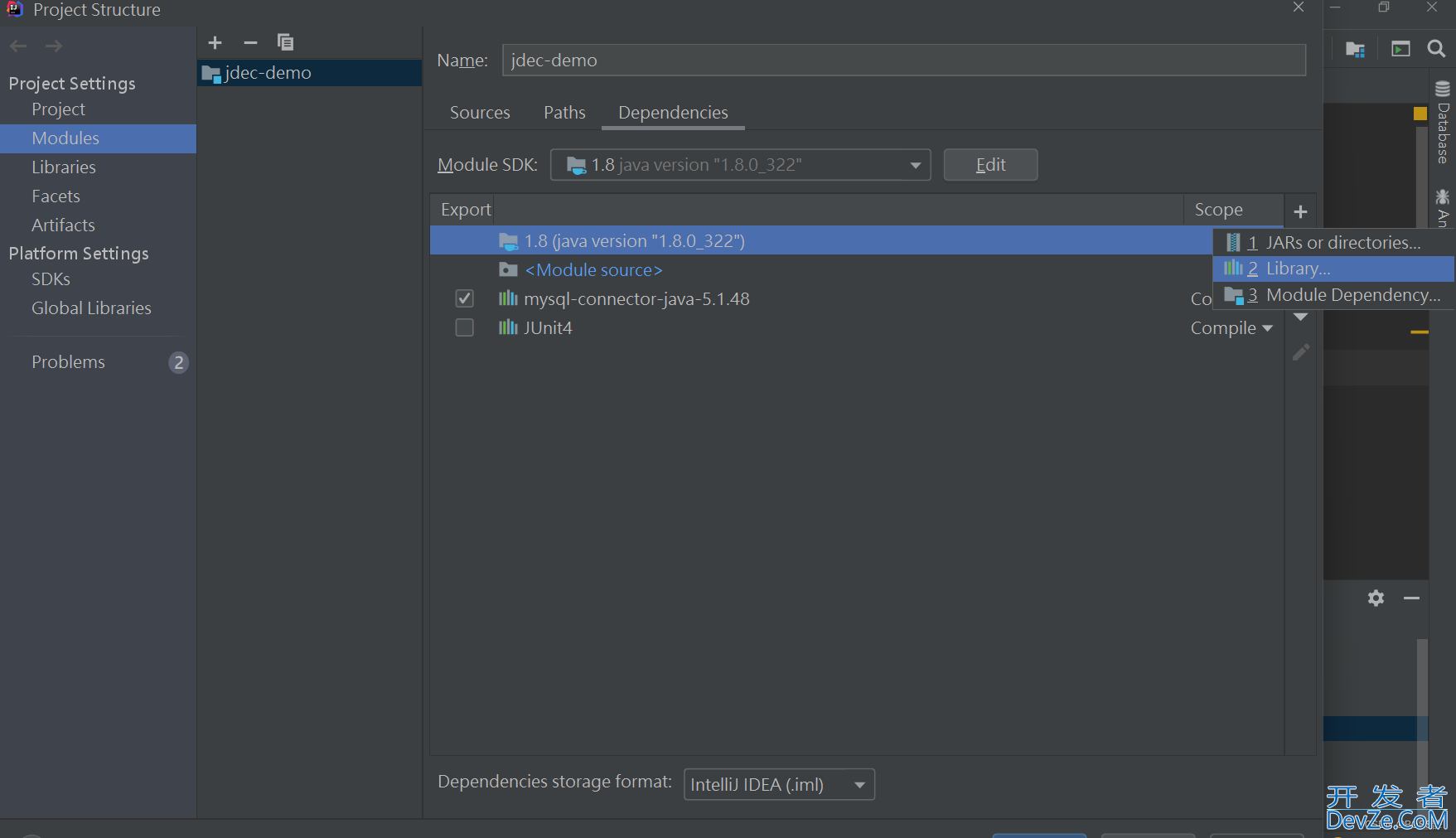Select Modules in Project Settings

(98, 138)
